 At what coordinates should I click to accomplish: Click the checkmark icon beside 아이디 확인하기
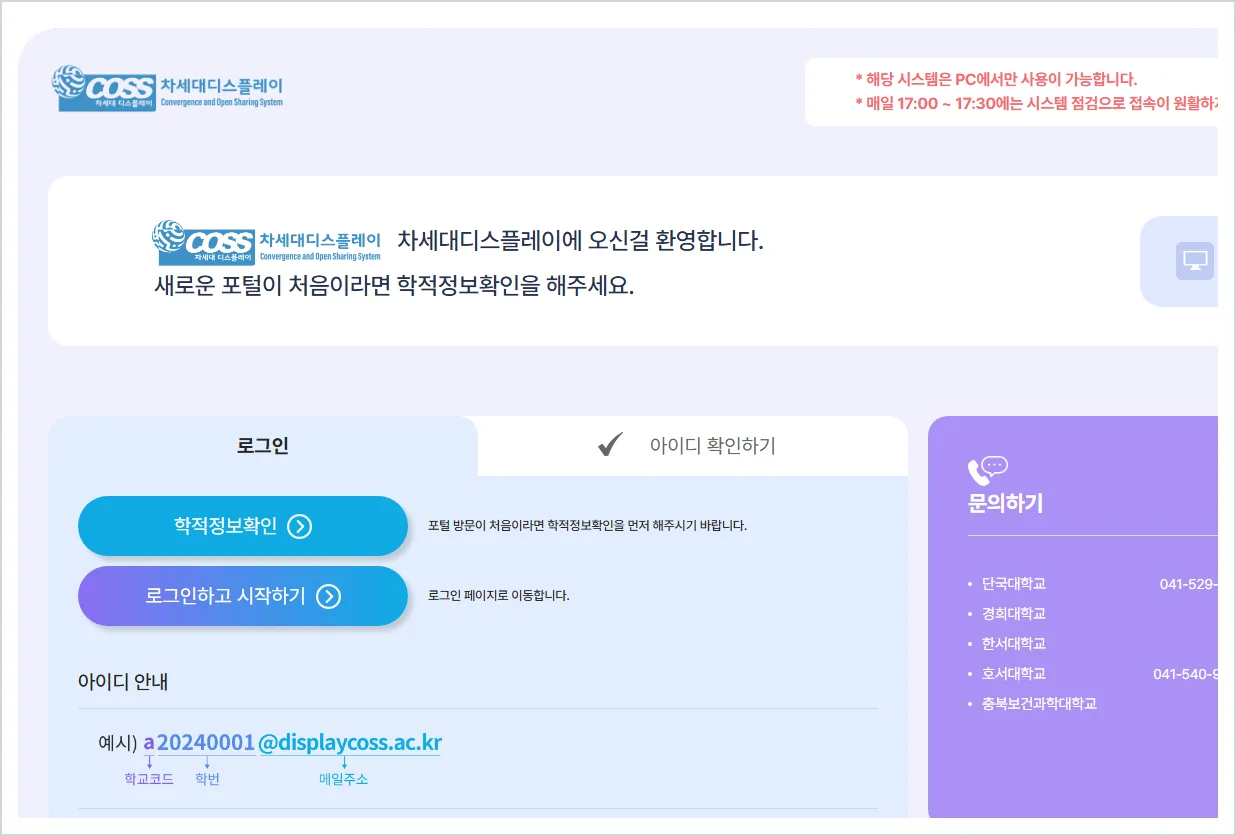(x=610, y=445)
